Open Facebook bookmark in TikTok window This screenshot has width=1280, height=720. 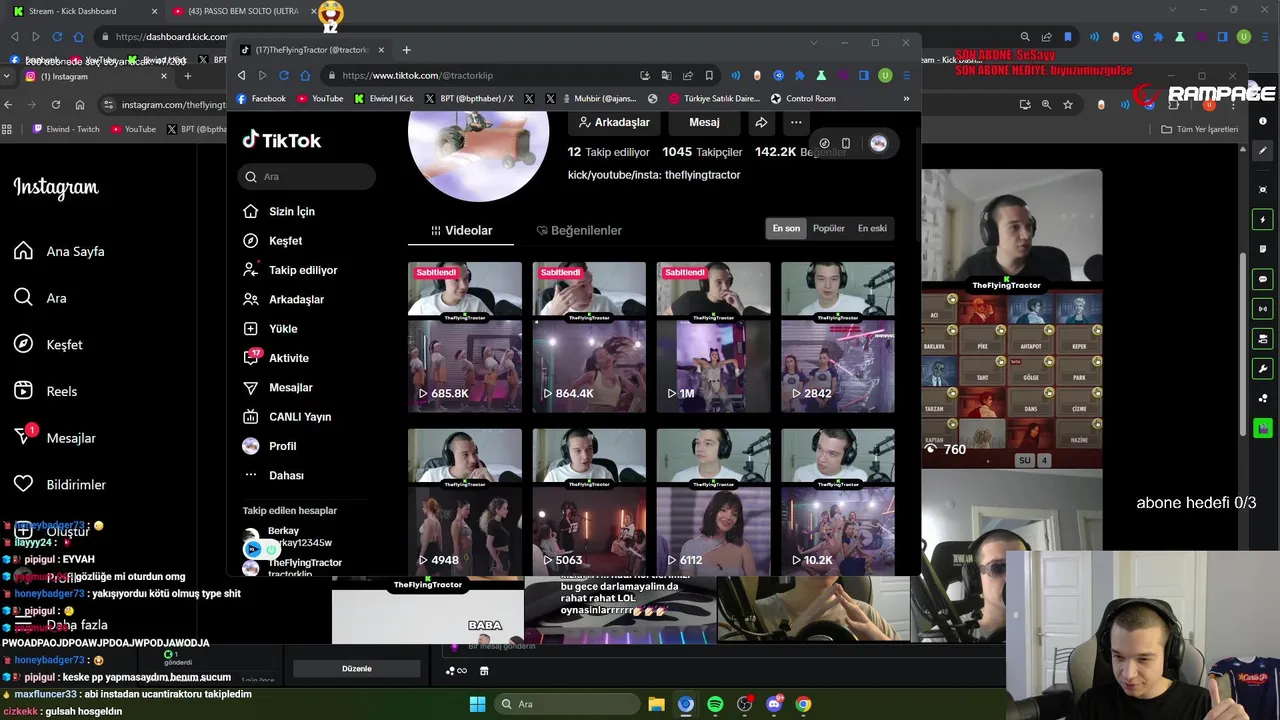261,99
